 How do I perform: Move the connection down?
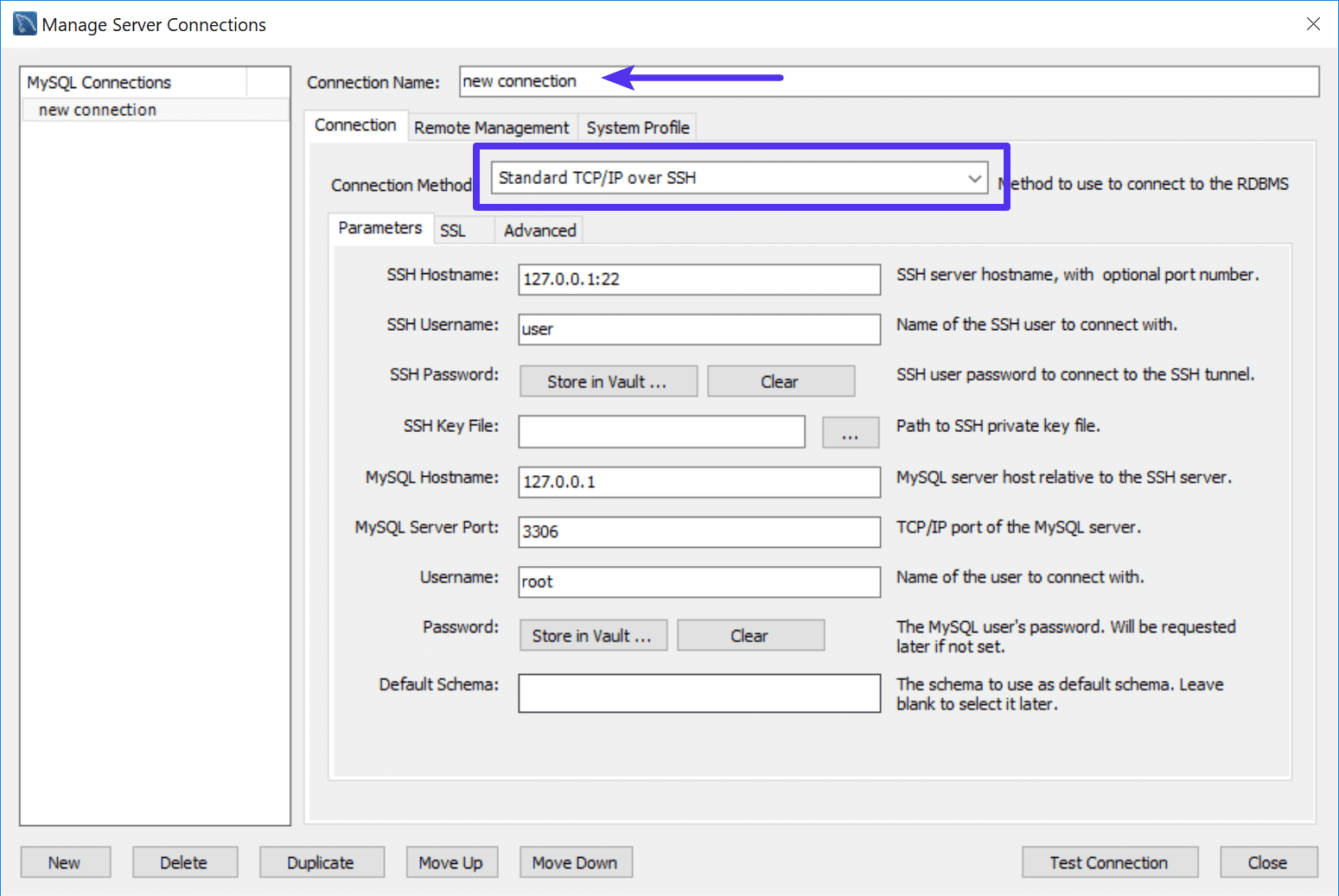(x=576, y=861)
